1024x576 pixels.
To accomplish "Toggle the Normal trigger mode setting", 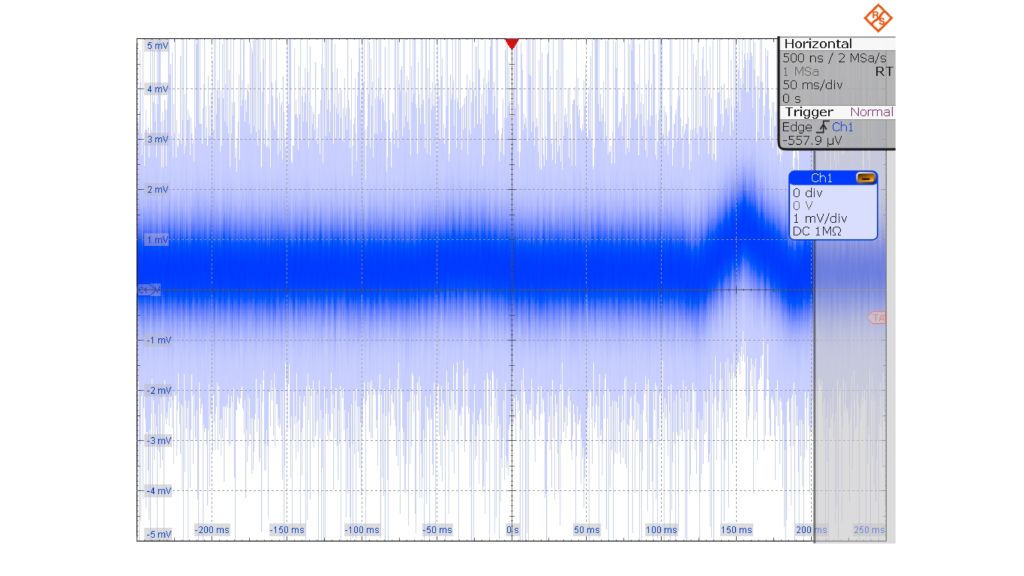I will [871, 111].
